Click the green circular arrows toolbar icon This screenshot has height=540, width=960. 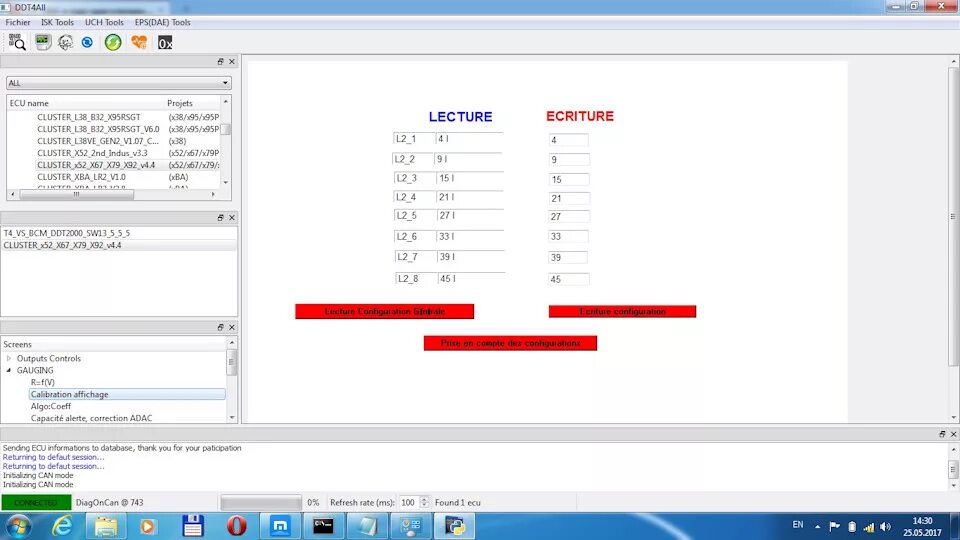[x=113, y=42]
